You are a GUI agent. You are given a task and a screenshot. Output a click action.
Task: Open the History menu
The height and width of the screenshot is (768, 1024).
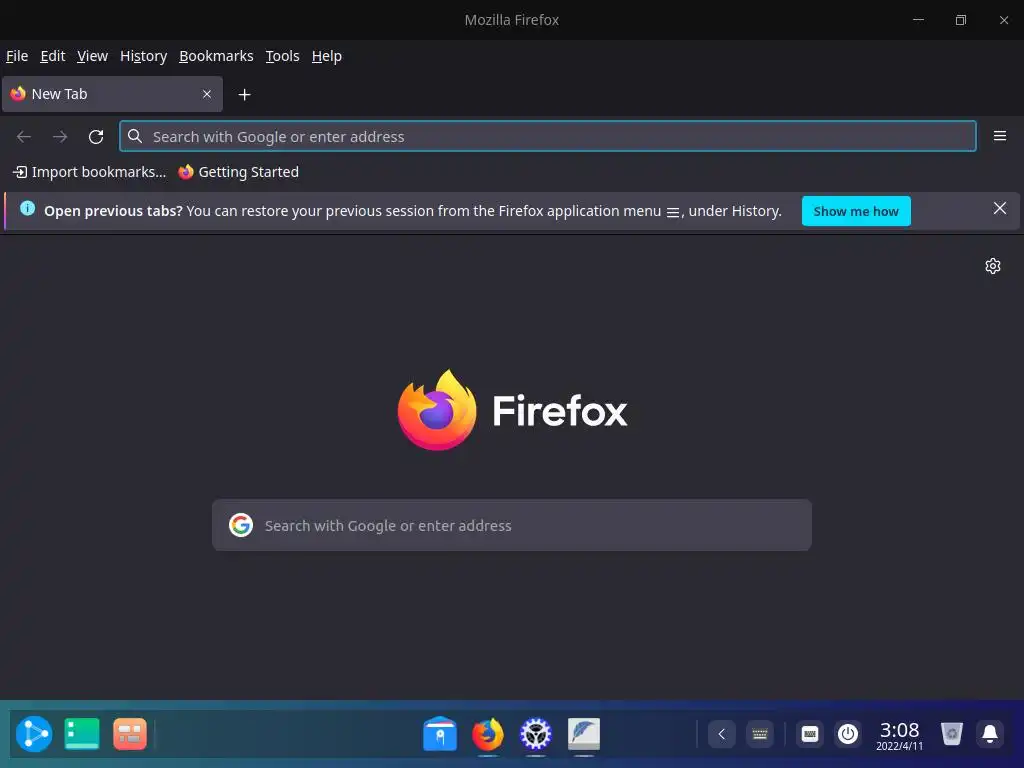point(144,56)
